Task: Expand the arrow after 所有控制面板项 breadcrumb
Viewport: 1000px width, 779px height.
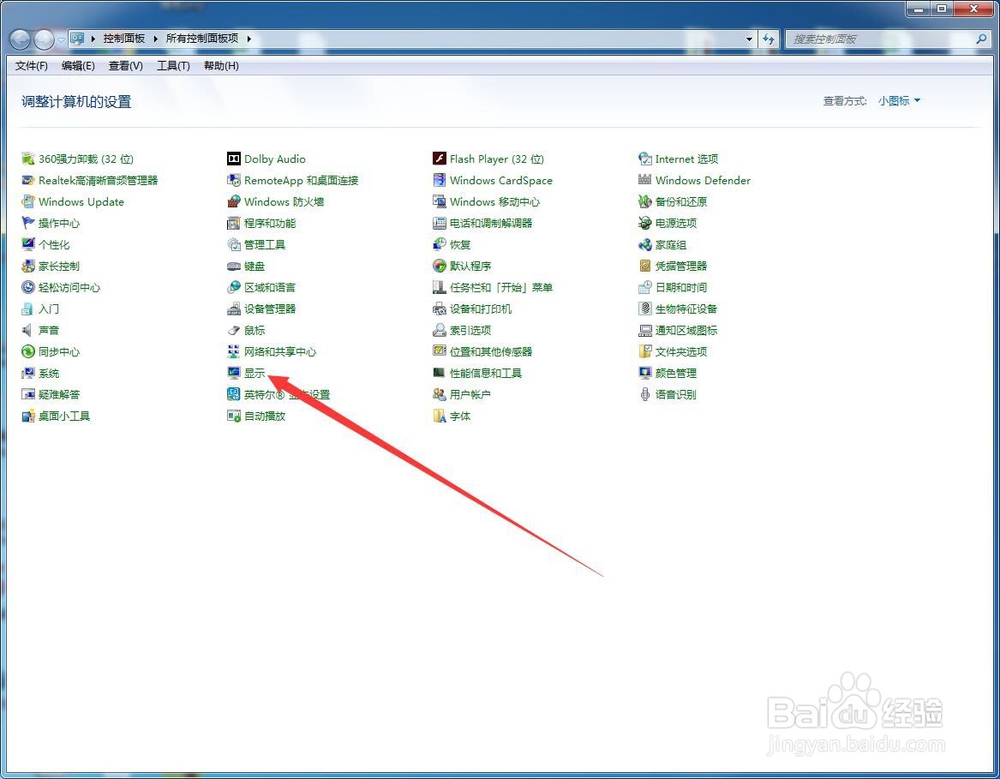Action: tap(249, 39)
